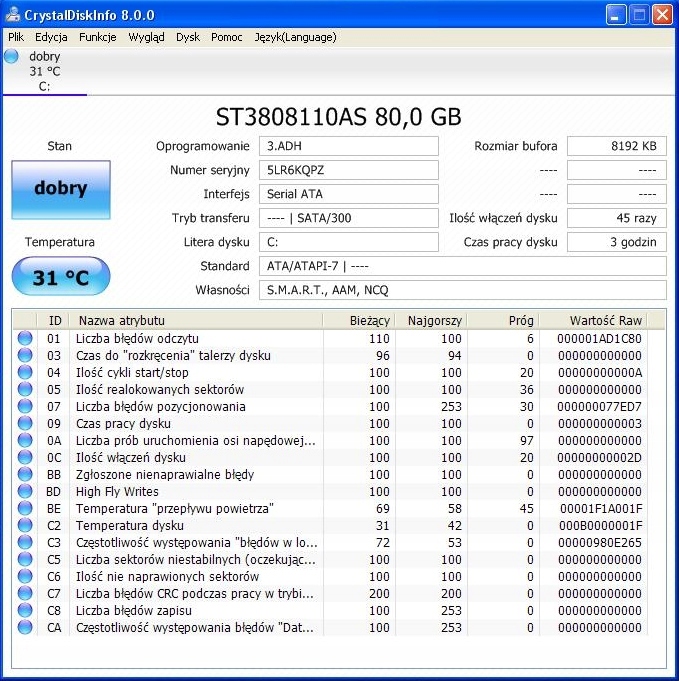Click the text Temperatura dysku in attribute list
This screenshot has height=681, width=679.
pos(130,526)
